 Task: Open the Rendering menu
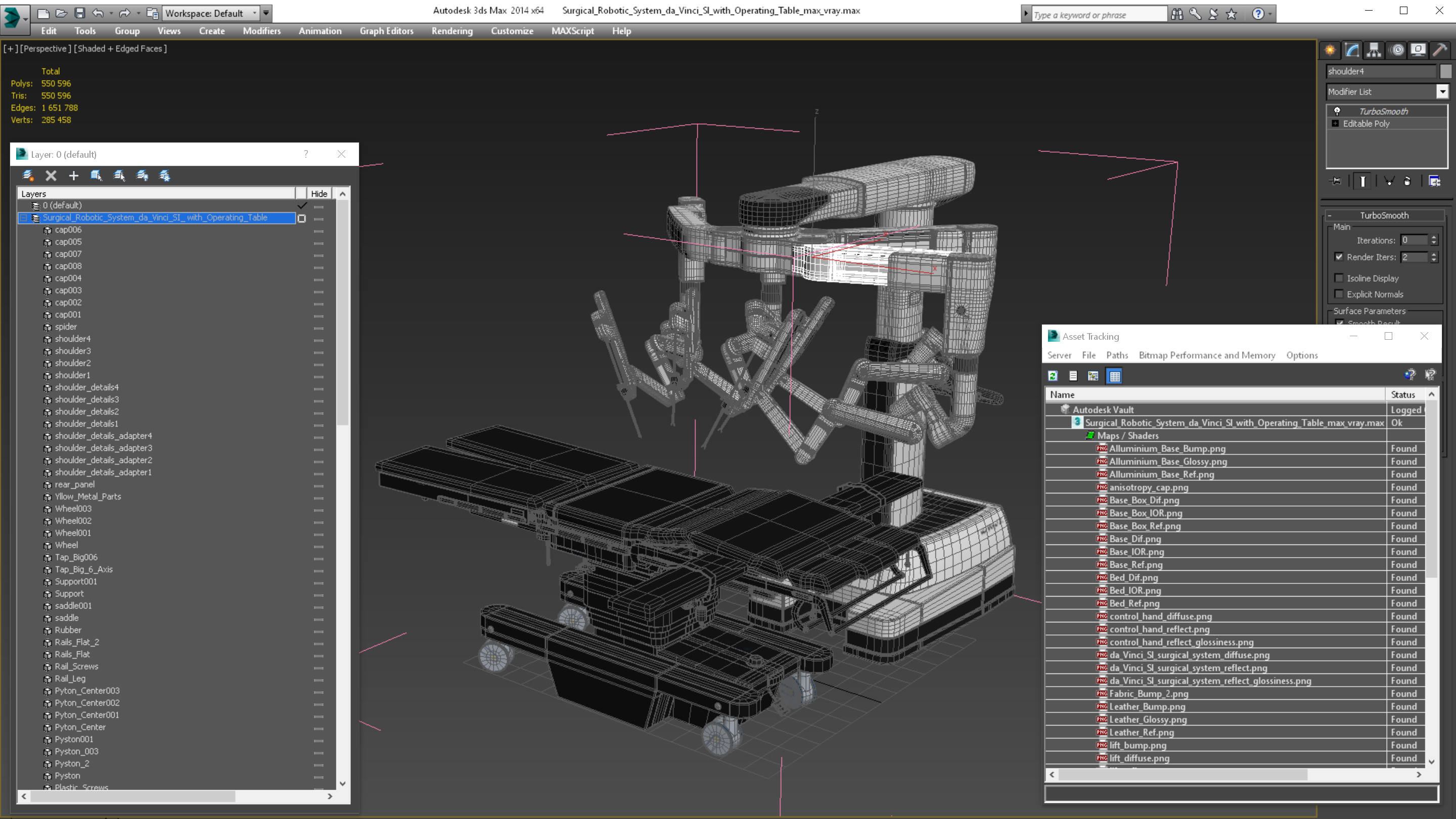(451, 31)
